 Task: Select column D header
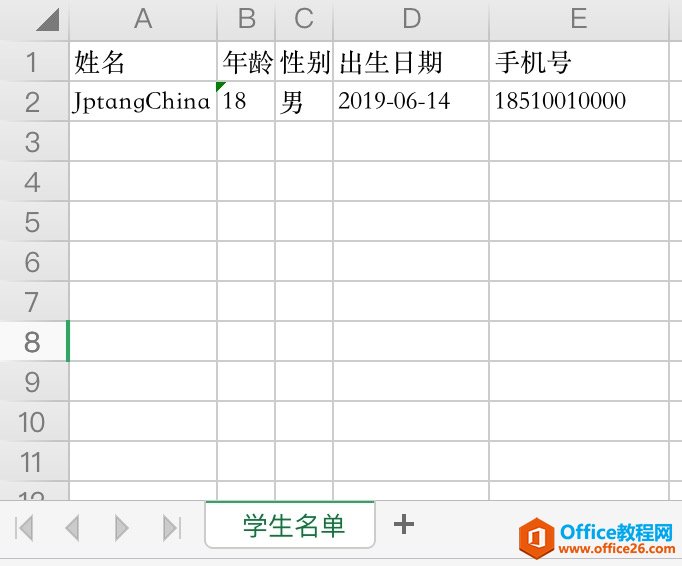(411, 20)
